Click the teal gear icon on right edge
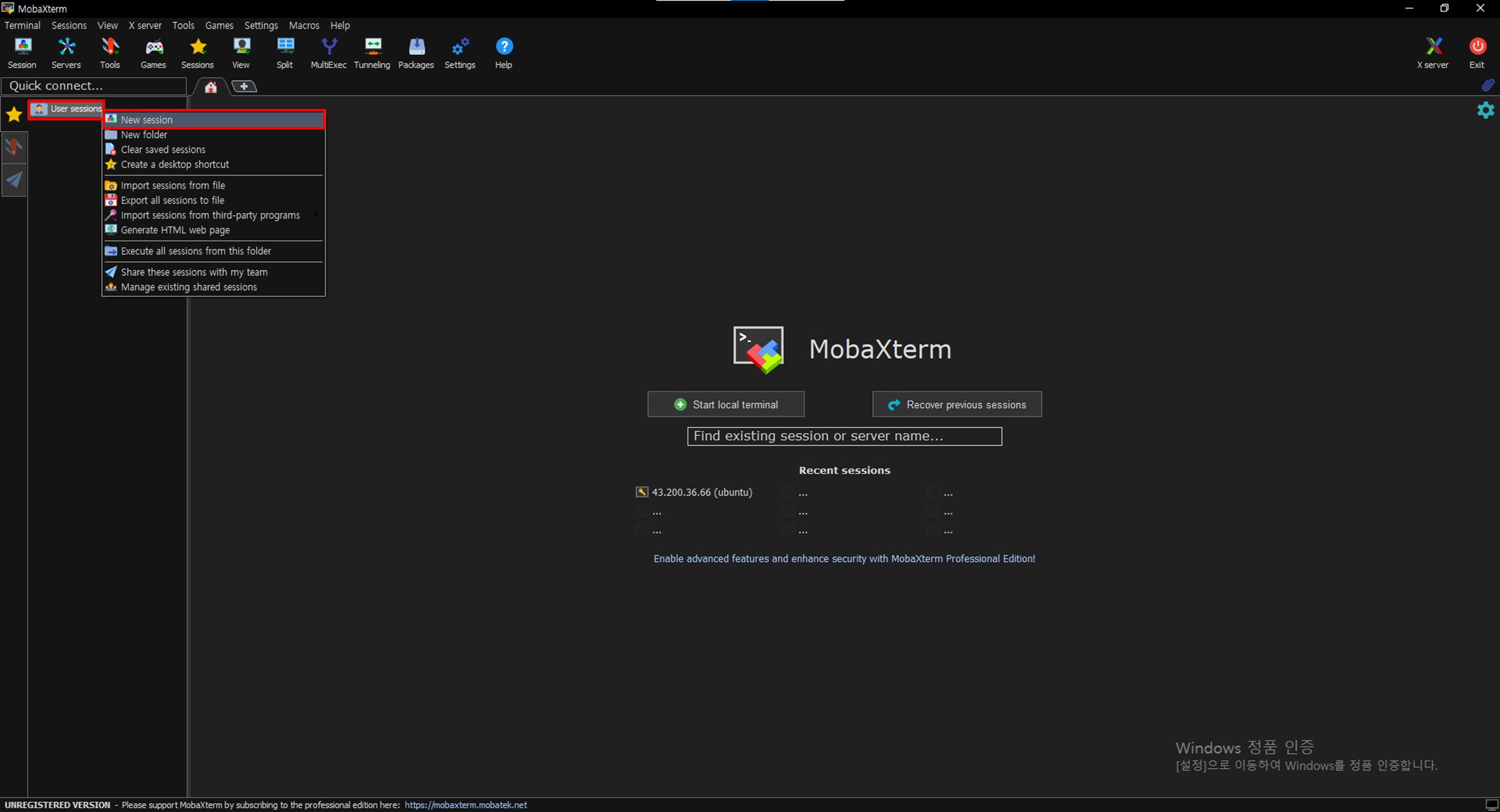The height and width of the screenshot is (812, 1500). pyautogui.click(x=1485, y=110)
